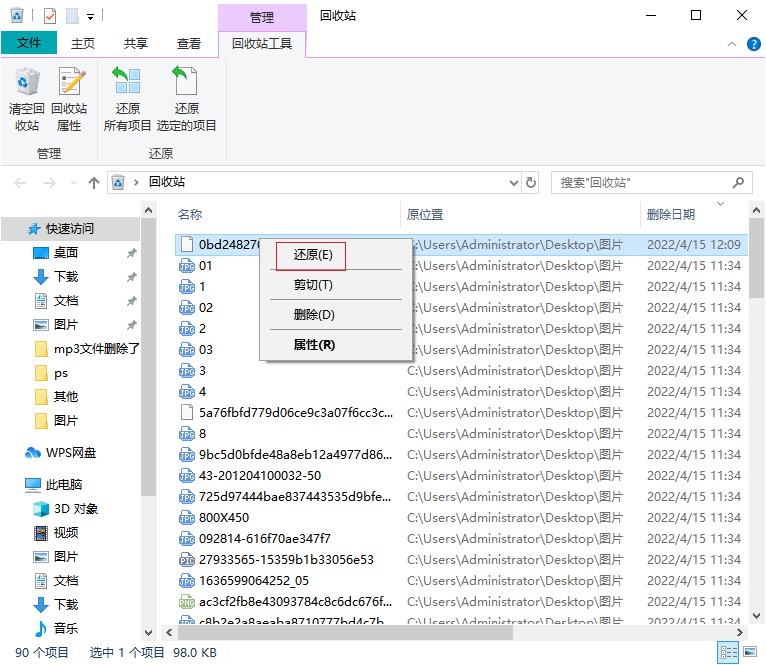Switch to the 查看 ribbon tab
This screenshot has width=766, height=665.
coord(189,44)
